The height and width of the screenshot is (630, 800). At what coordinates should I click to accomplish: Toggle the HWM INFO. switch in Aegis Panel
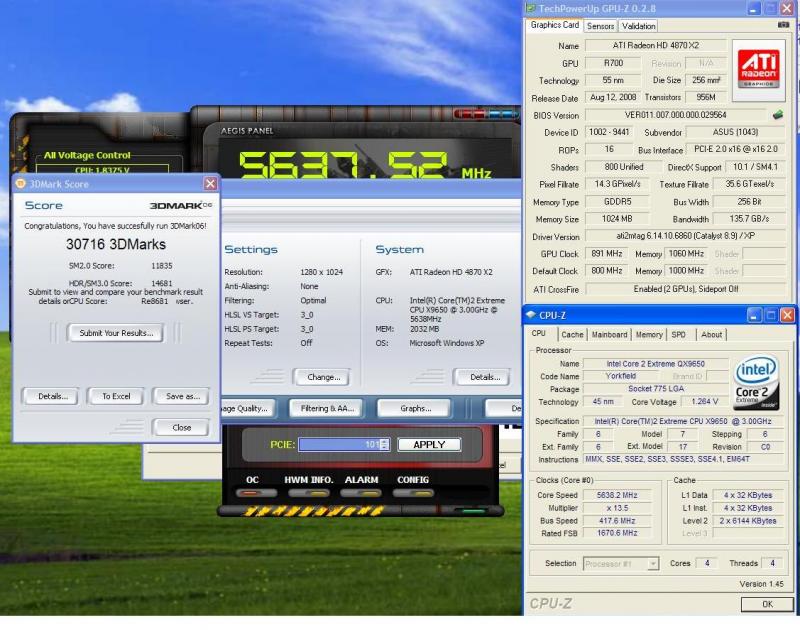click(308, 493)
